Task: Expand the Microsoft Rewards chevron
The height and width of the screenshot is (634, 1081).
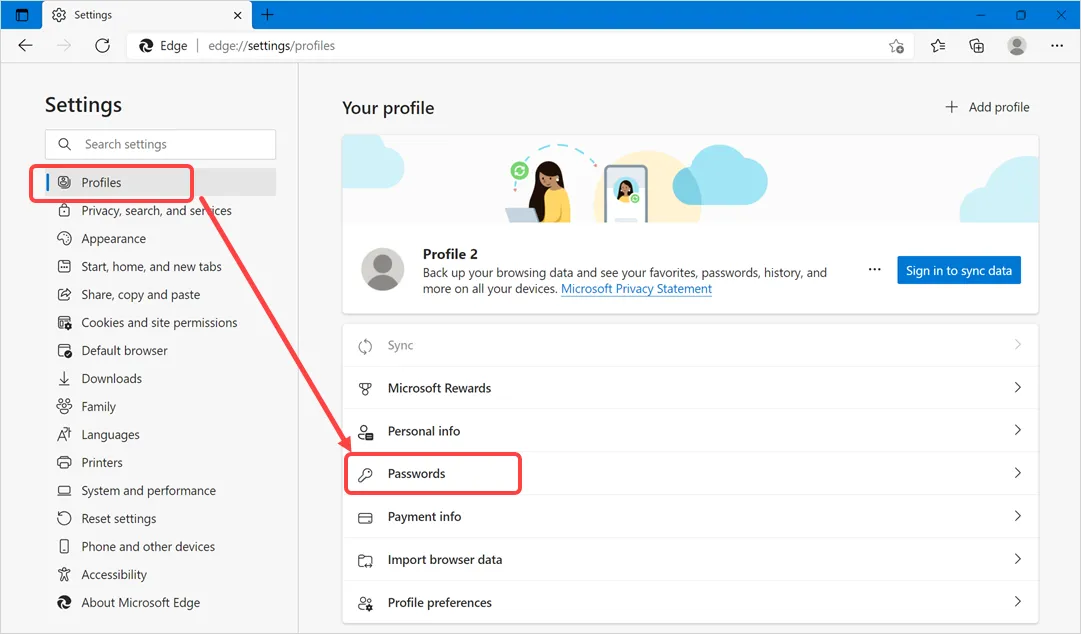Action: (1017, 387)
